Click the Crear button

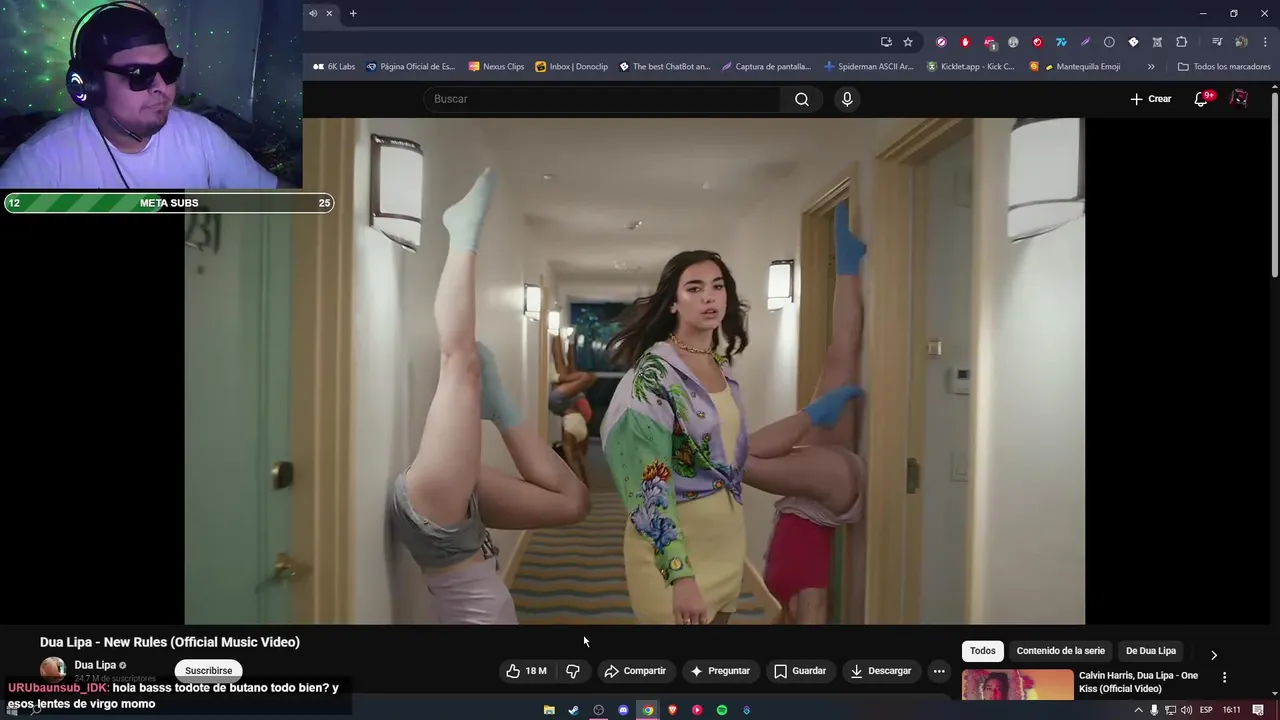(x=1150, y=99)
